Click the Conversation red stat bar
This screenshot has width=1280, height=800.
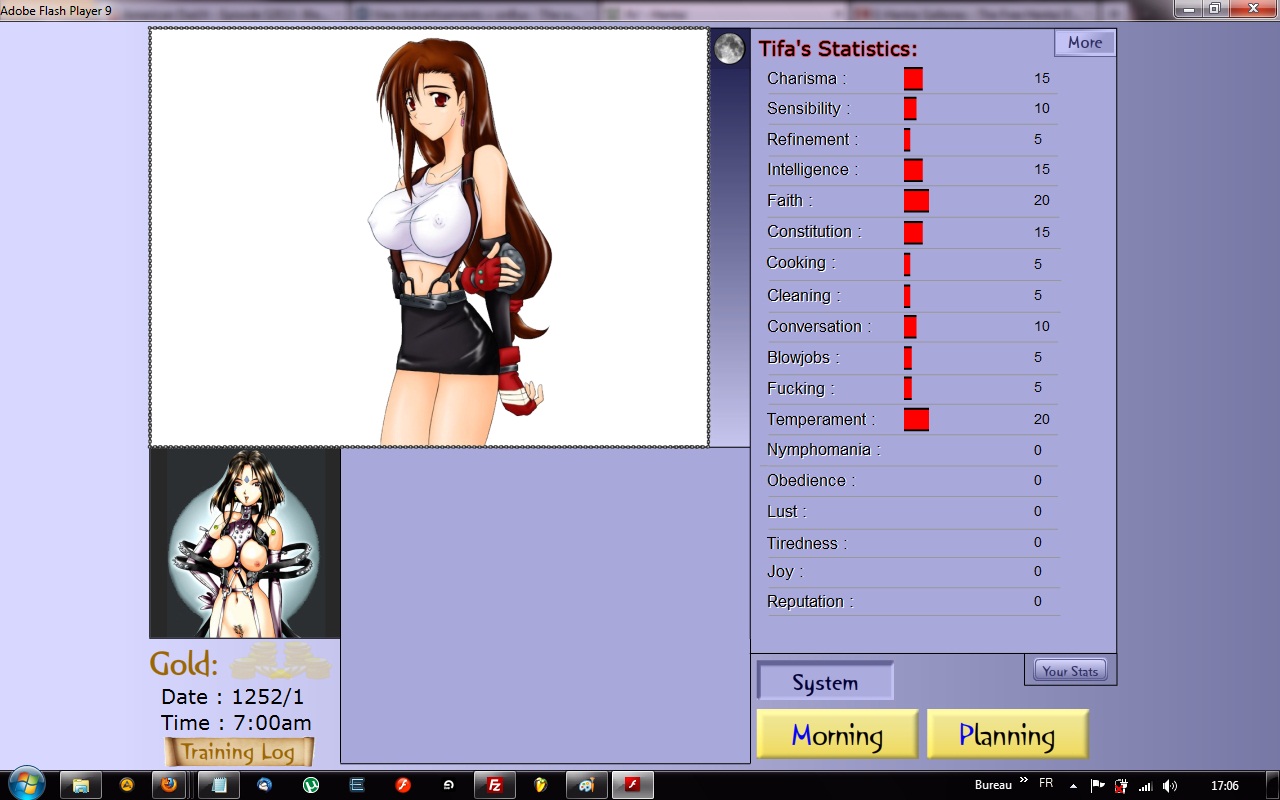click(910, 326)
